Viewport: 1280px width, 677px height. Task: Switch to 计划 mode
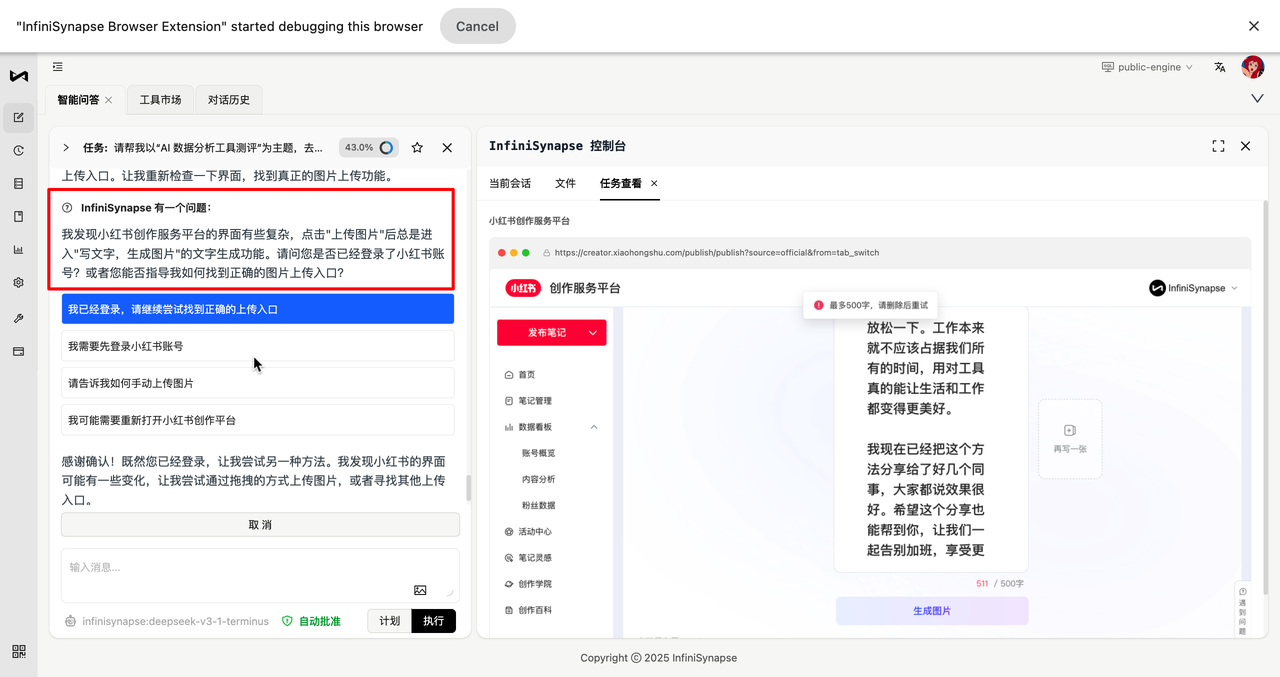pos(389,621)
